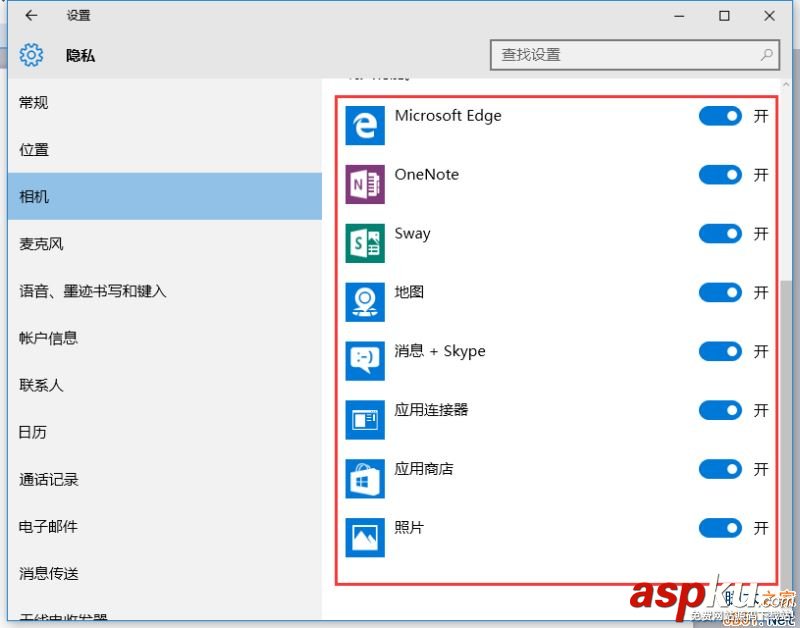Disable camera for 应用商店
Image resolution: width=800 pixels, height=628 pixels.
[720, 469]
